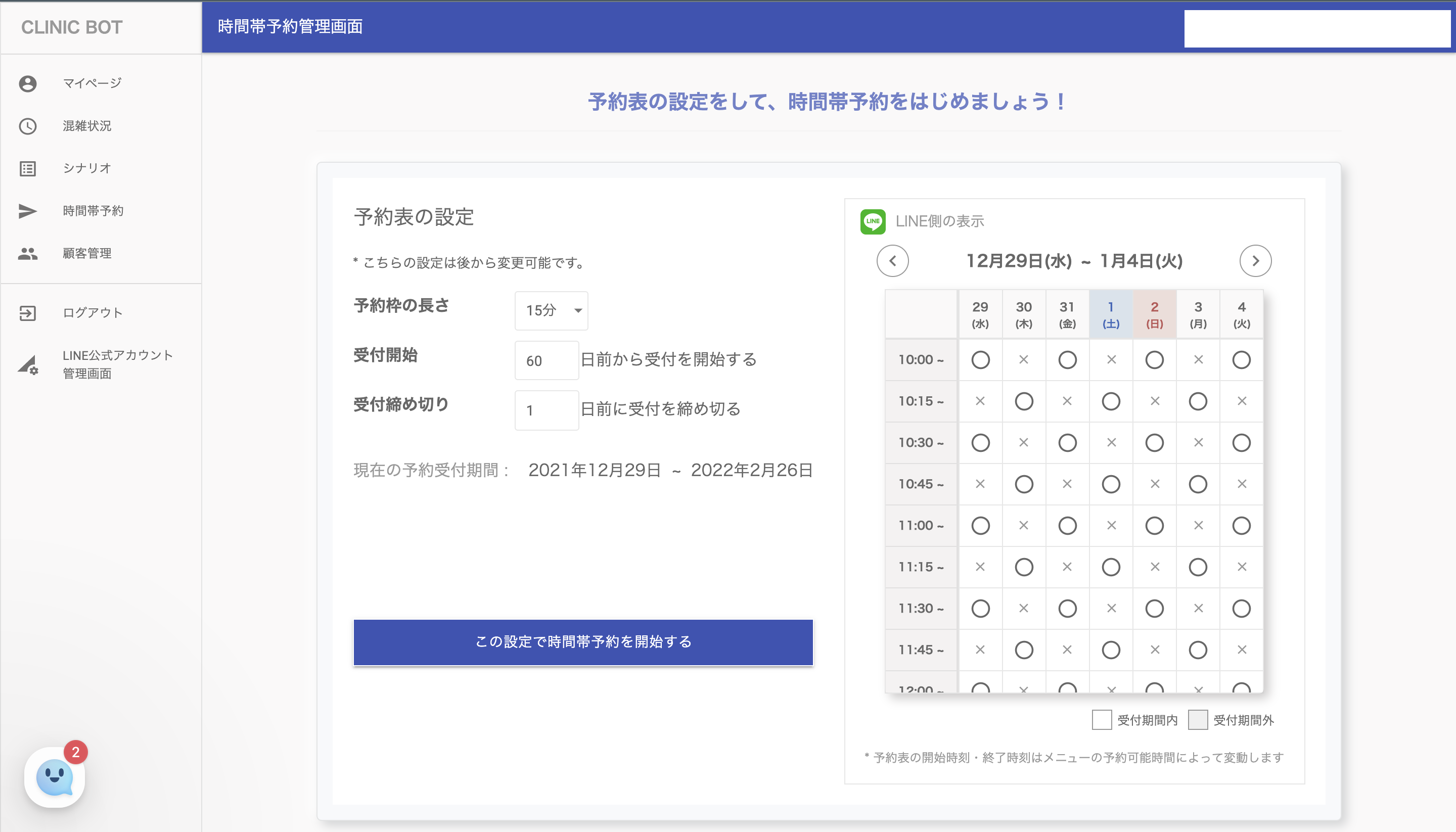Image resolution: width=1456 pixels, height=832 pixels.
Task: Click the 受付開始 days input field
Action: point(547,360)
